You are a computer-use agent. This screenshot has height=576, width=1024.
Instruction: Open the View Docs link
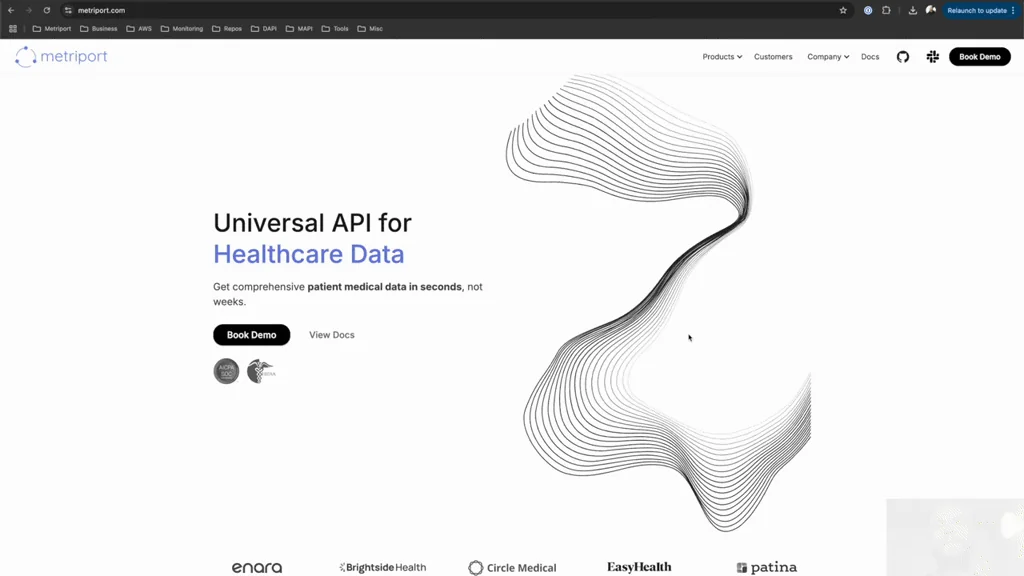(x=332, y=334)
